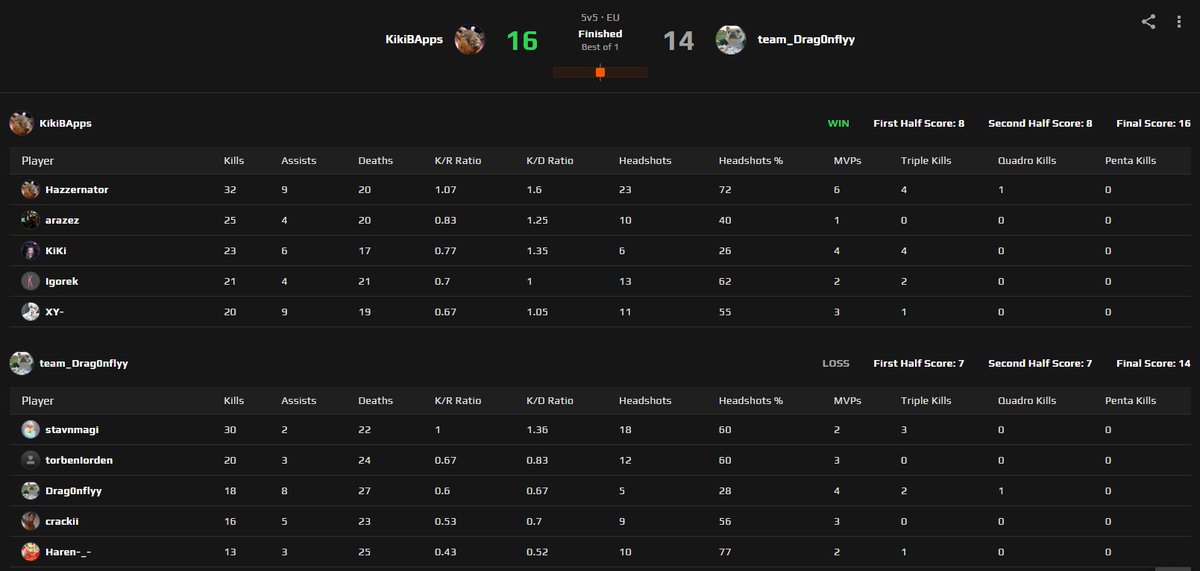Open arazez's player profile link
Viewport: 1200px width, 571px height.
tap(63, 220)
